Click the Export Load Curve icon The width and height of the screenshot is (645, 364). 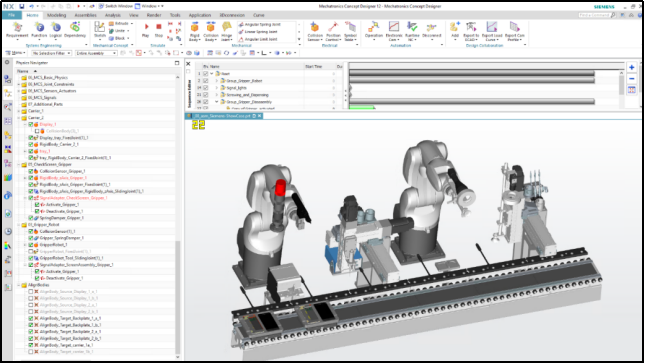492,31
